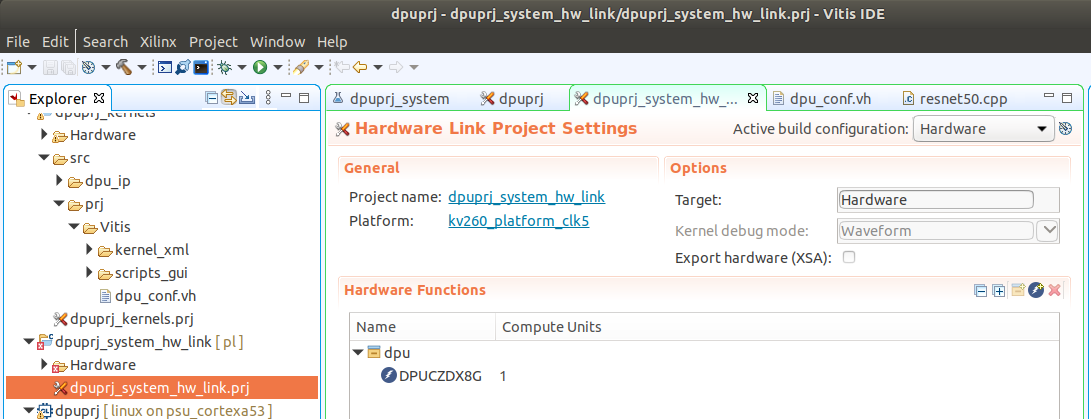1091x419 pixels.
Task: Open the Build hammer dropdown arrow
Action: click(x=141, y=68)
